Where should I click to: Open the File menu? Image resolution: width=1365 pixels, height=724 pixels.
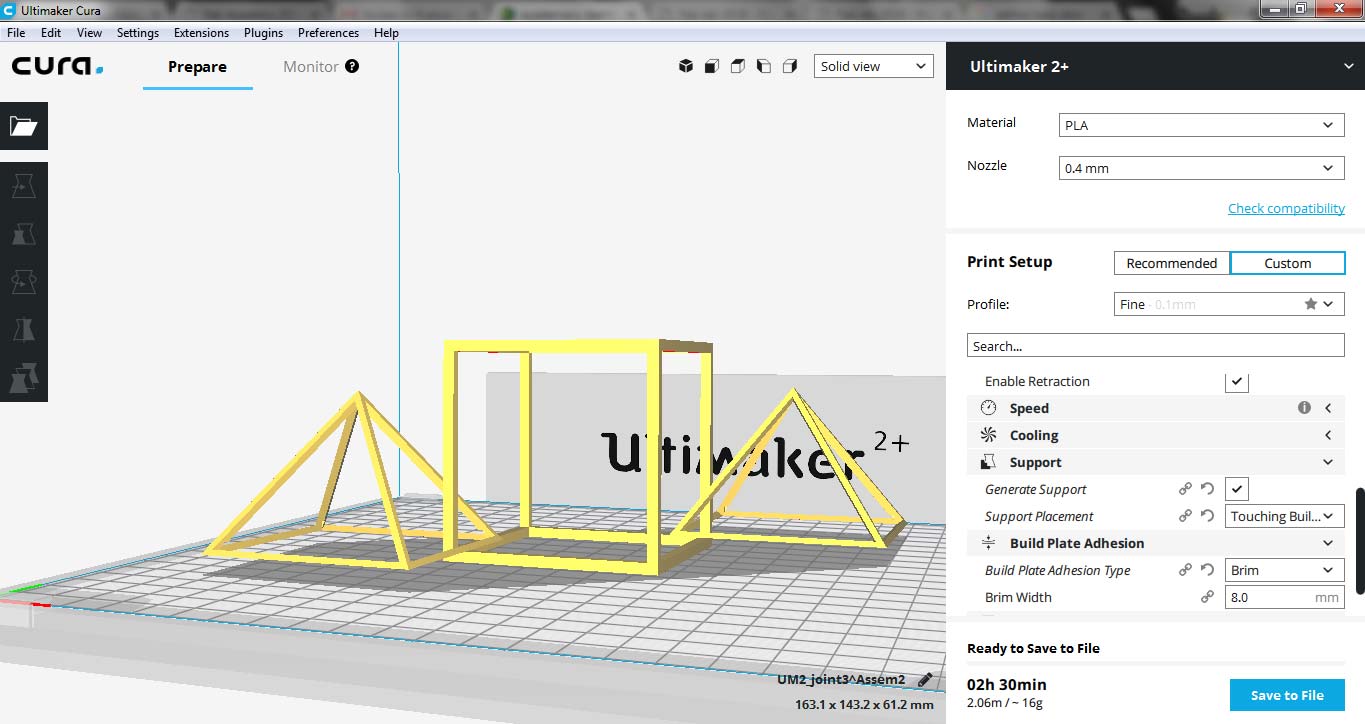pyautogui.click(x=16, y=32)
